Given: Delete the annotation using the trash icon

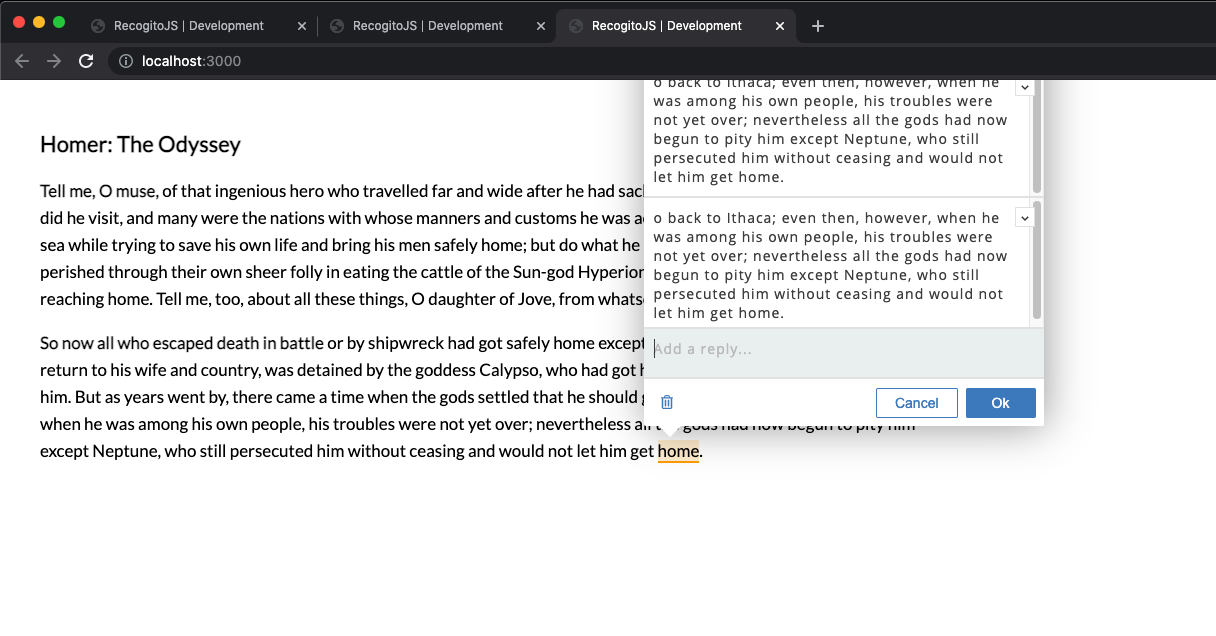Looking at the screenshot, I should tap(666, 402).
